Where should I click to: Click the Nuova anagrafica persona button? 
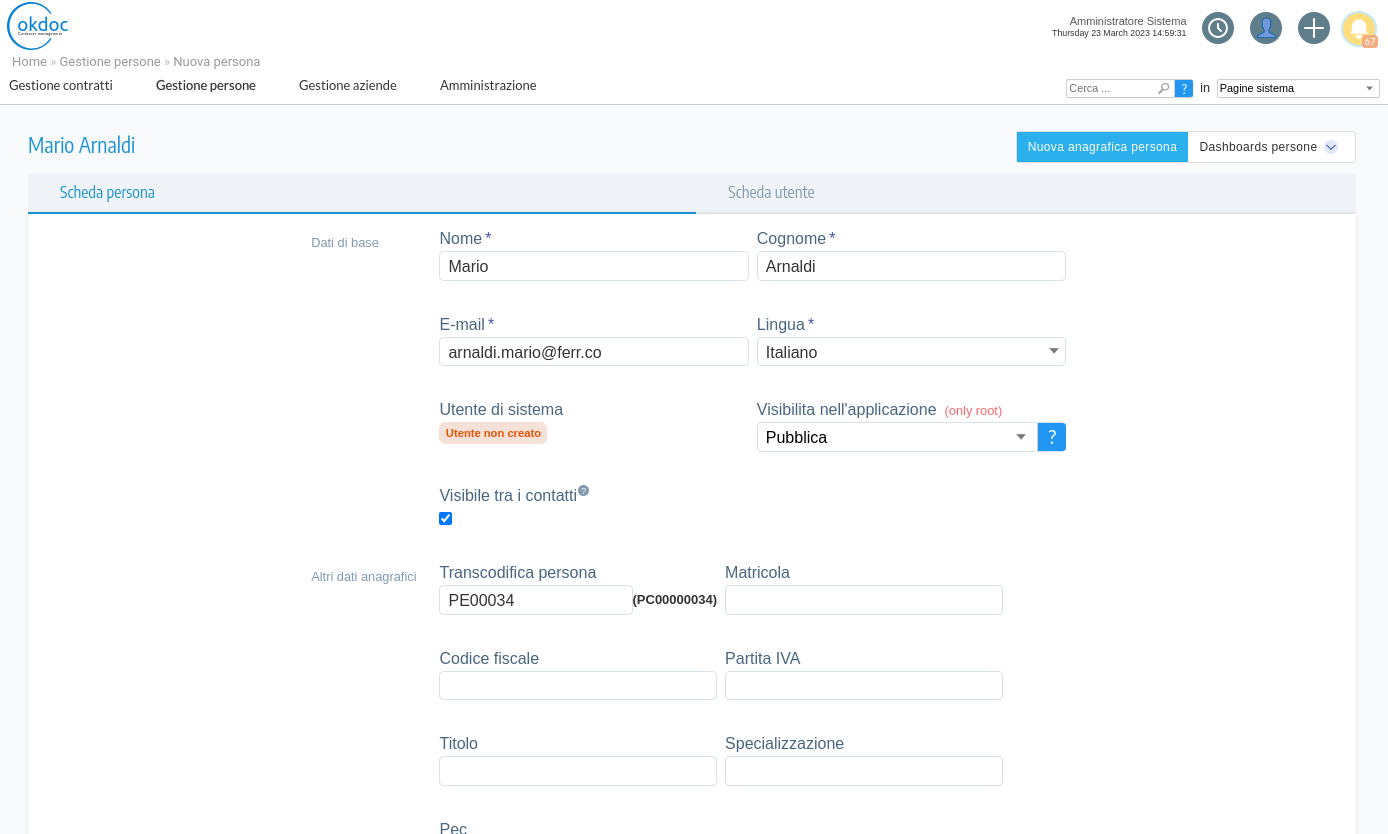point(1101,147)
